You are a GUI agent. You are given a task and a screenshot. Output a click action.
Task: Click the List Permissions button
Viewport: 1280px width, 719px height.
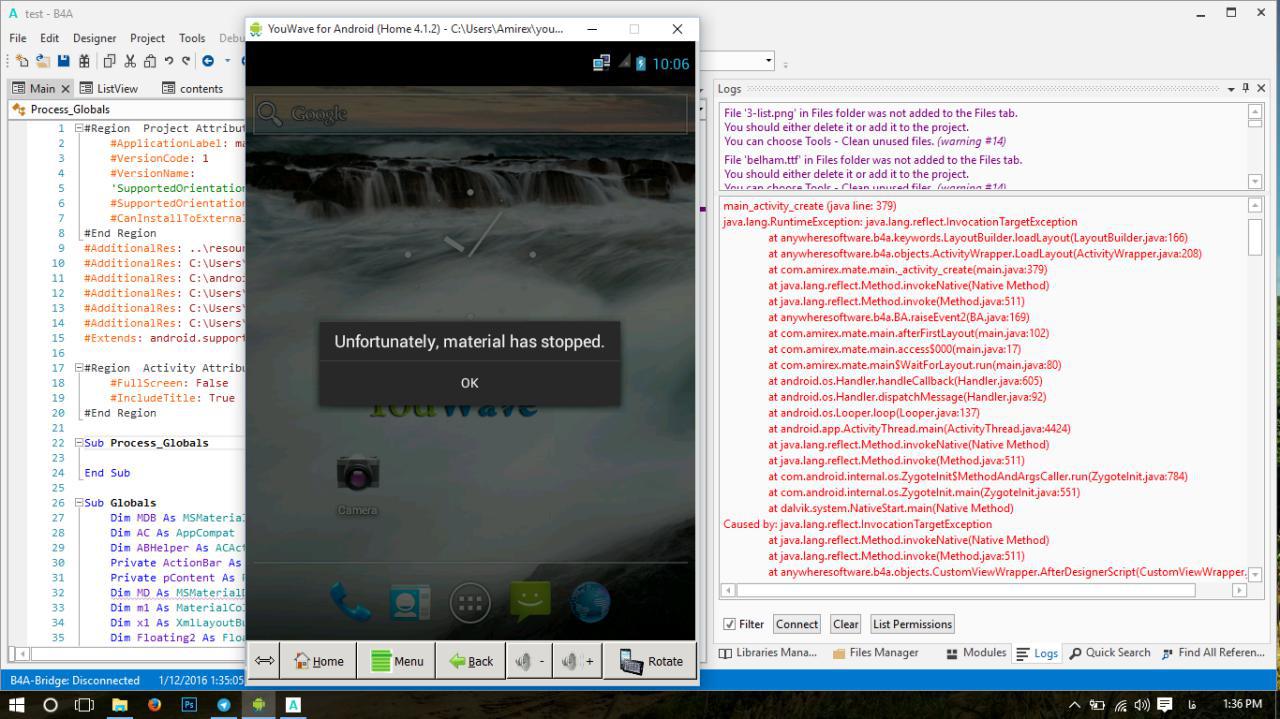[x=911, y=624]
